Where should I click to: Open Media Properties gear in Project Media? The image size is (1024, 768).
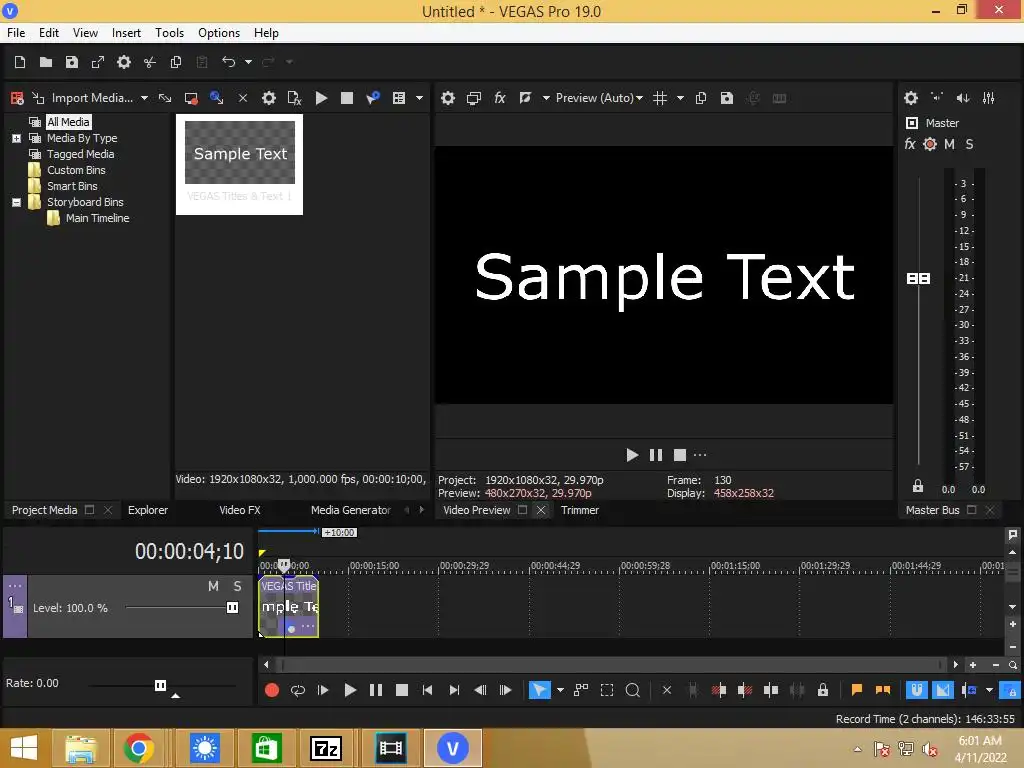(268, 98)
